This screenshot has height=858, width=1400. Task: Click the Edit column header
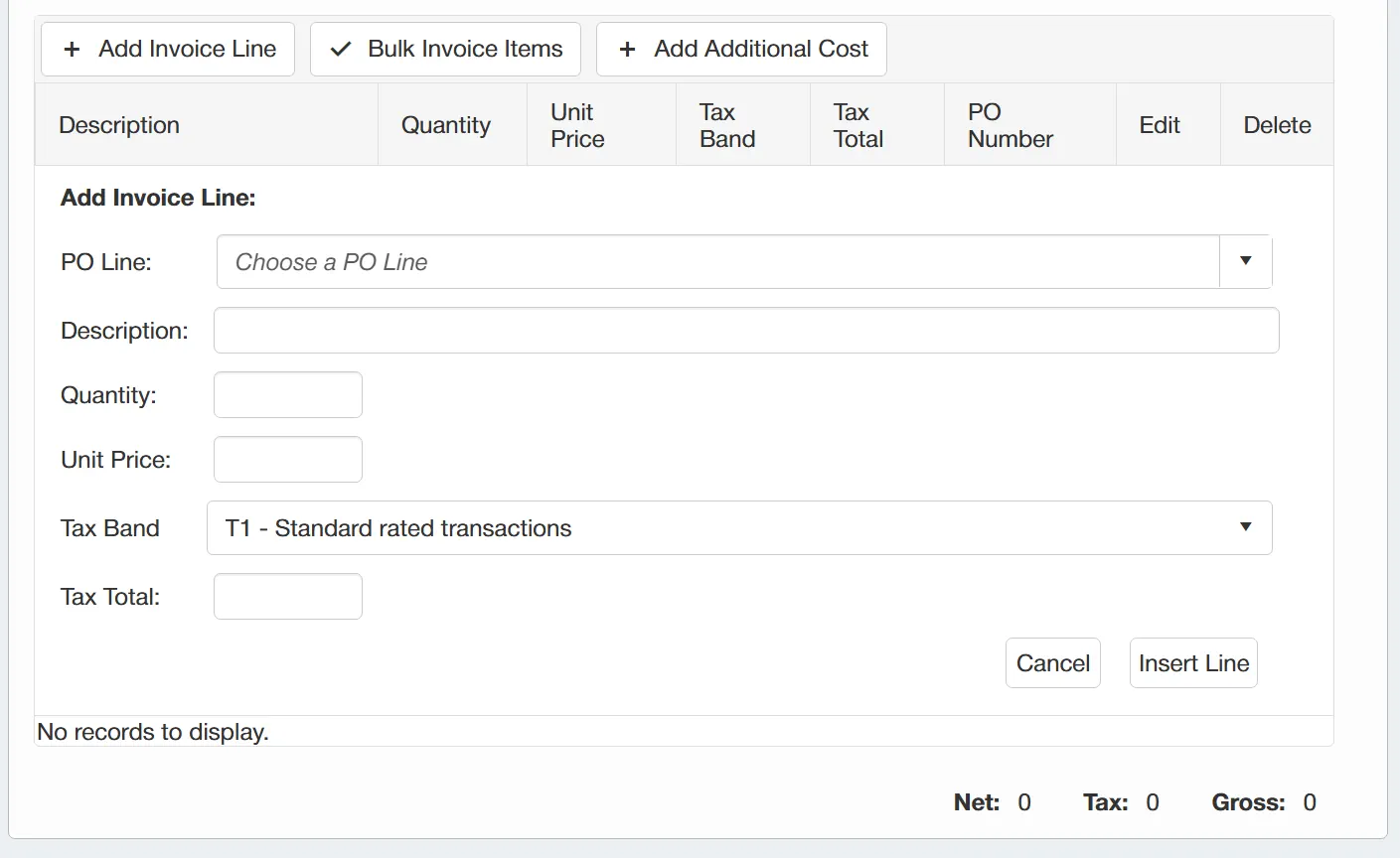coord(1168,125)
